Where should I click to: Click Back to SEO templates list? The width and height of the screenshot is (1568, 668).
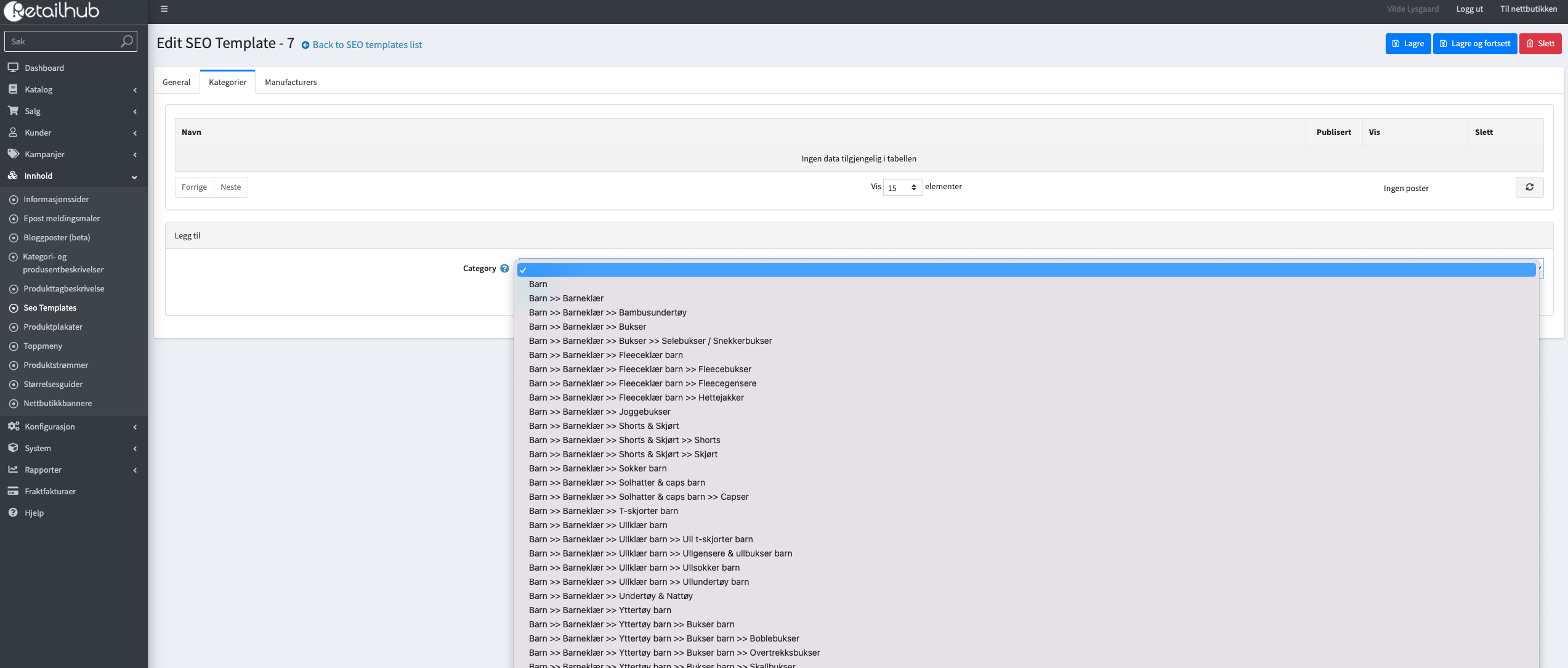tap(366, 45)
